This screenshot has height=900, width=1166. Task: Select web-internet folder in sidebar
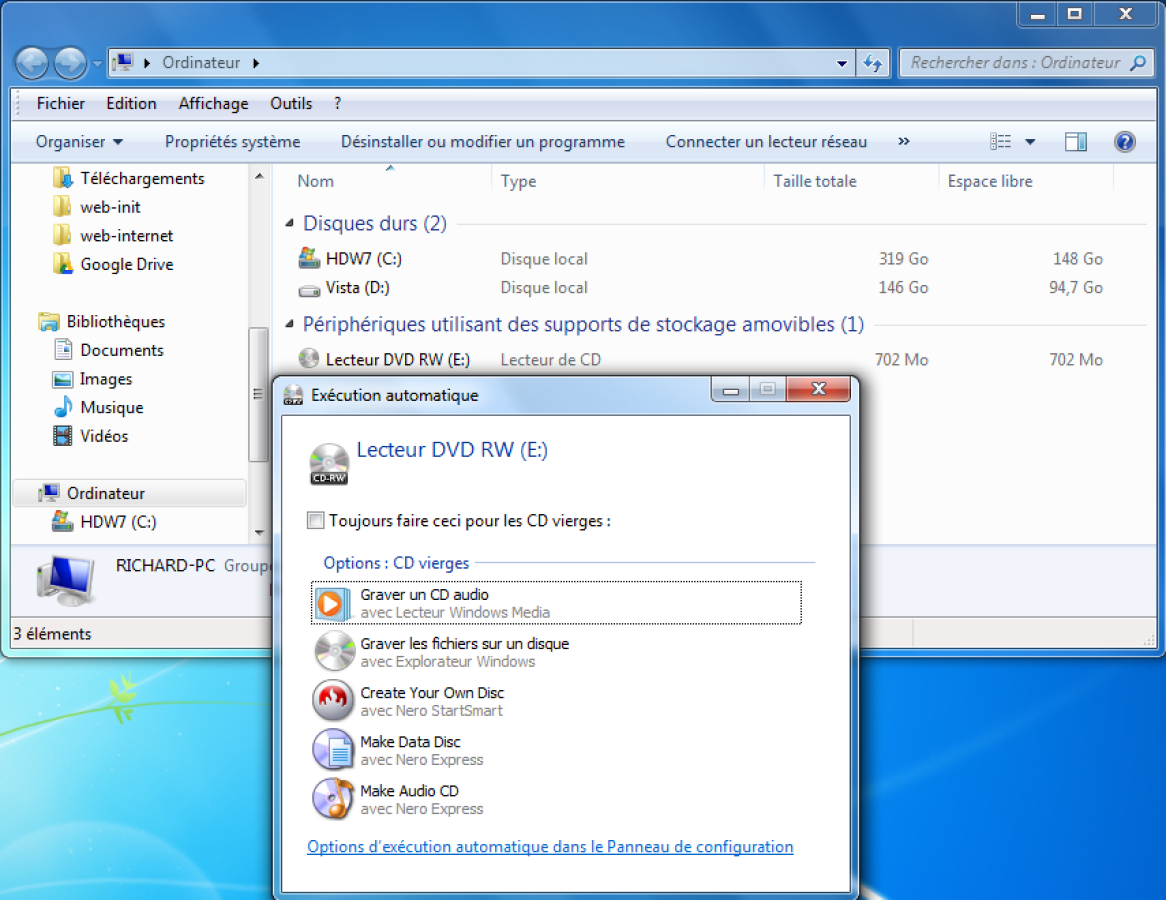pos(113,236)
